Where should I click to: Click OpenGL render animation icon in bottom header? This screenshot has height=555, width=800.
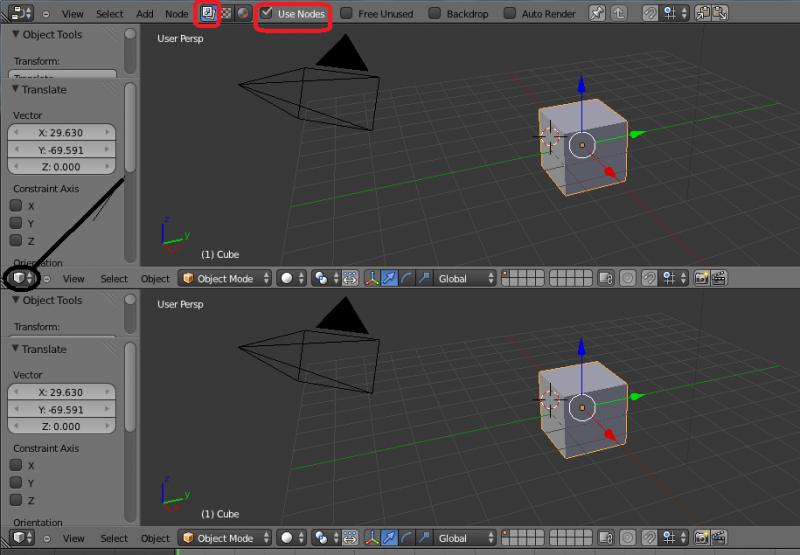(x=719, y=538)
